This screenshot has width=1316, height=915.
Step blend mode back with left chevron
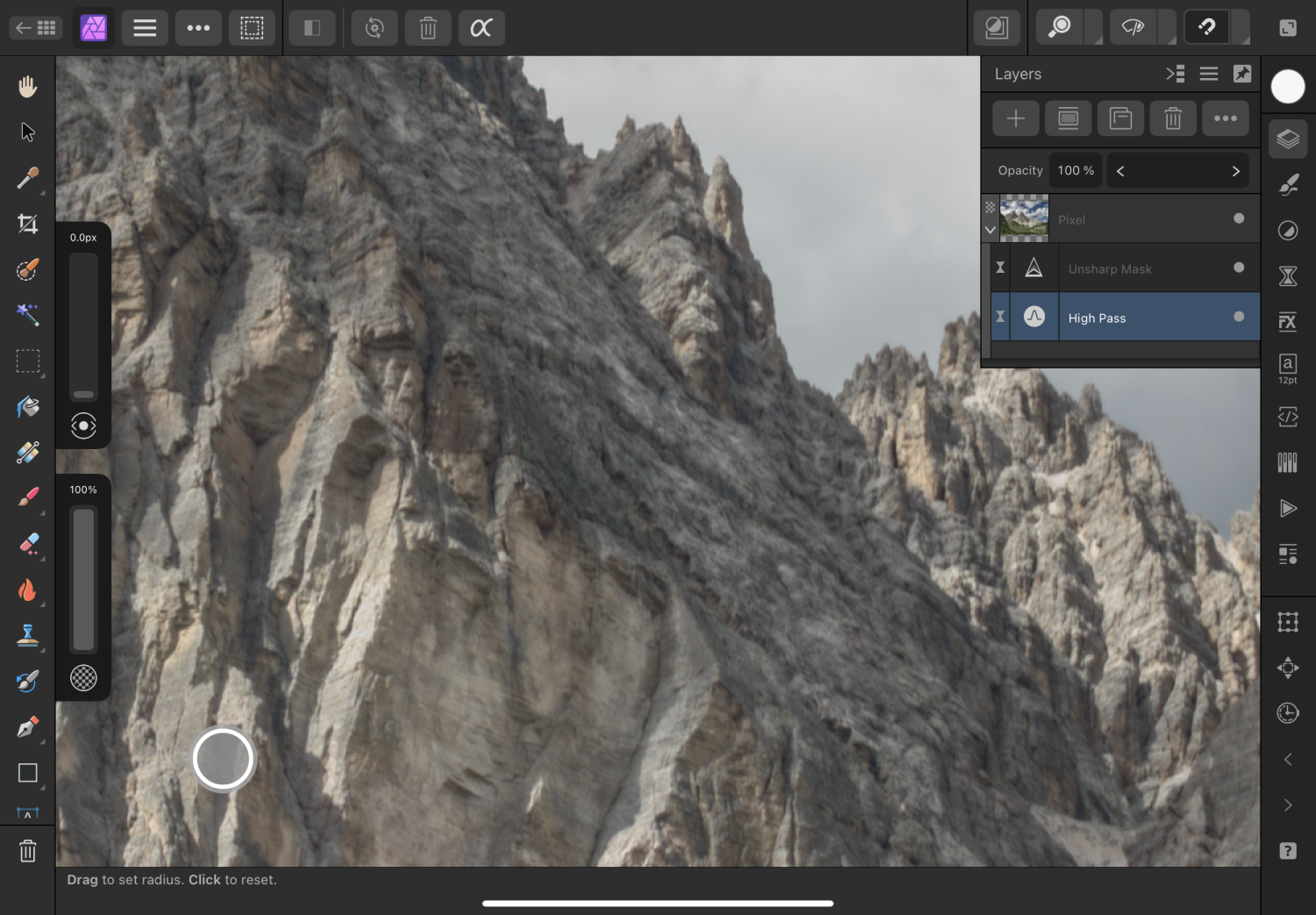1120,171
